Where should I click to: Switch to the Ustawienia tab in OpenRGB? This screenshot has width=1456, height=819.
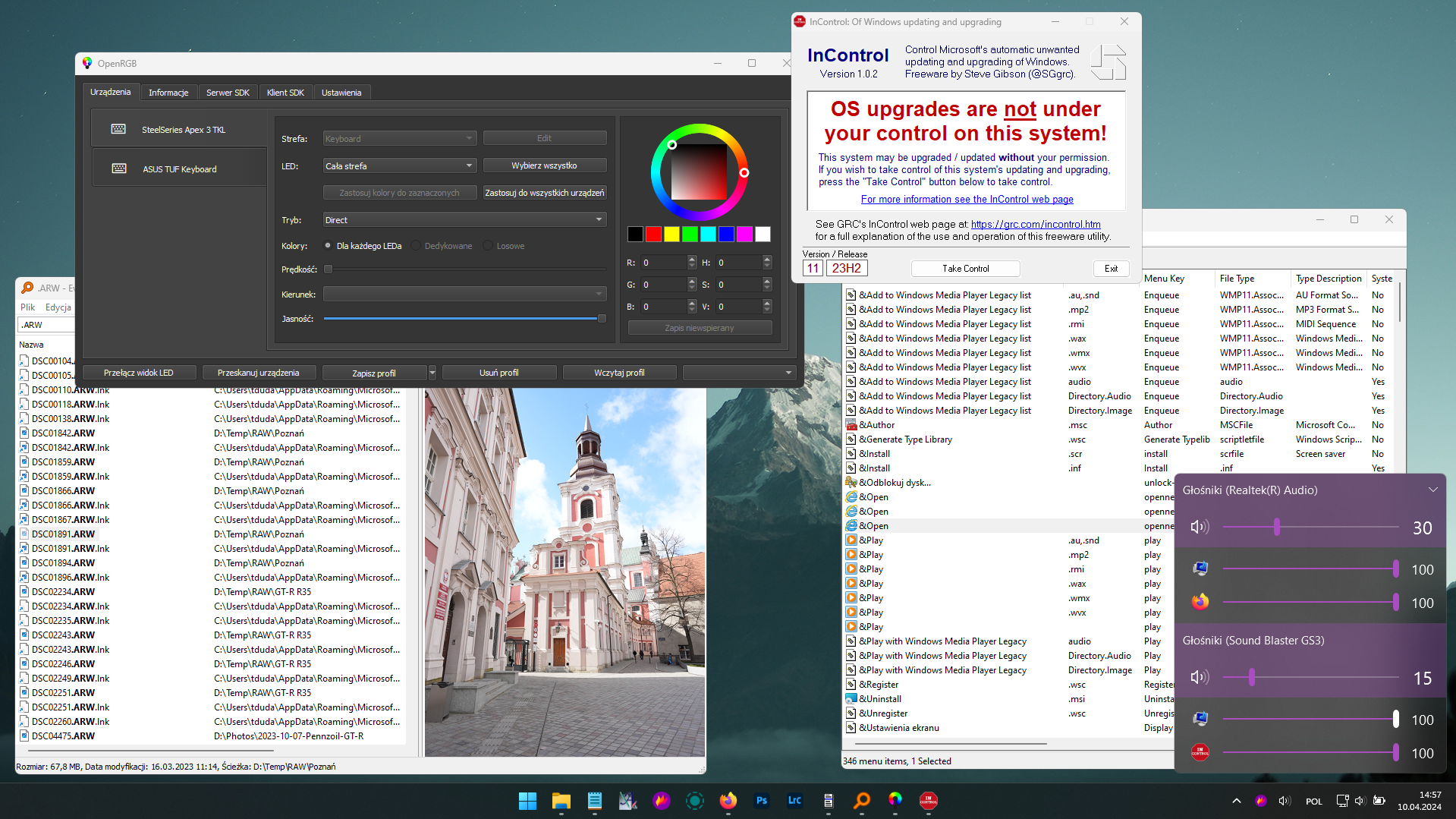(341, 92)
